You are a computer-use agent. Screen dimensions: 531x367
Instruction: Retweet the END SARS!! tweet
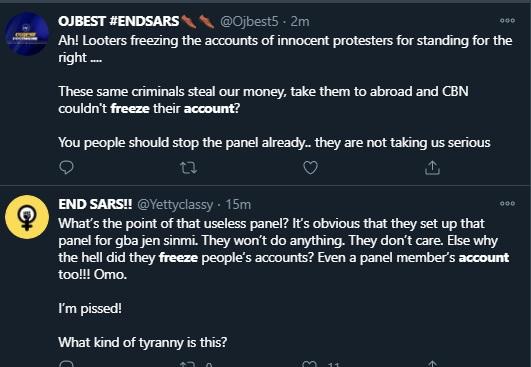tap(188, 364)
